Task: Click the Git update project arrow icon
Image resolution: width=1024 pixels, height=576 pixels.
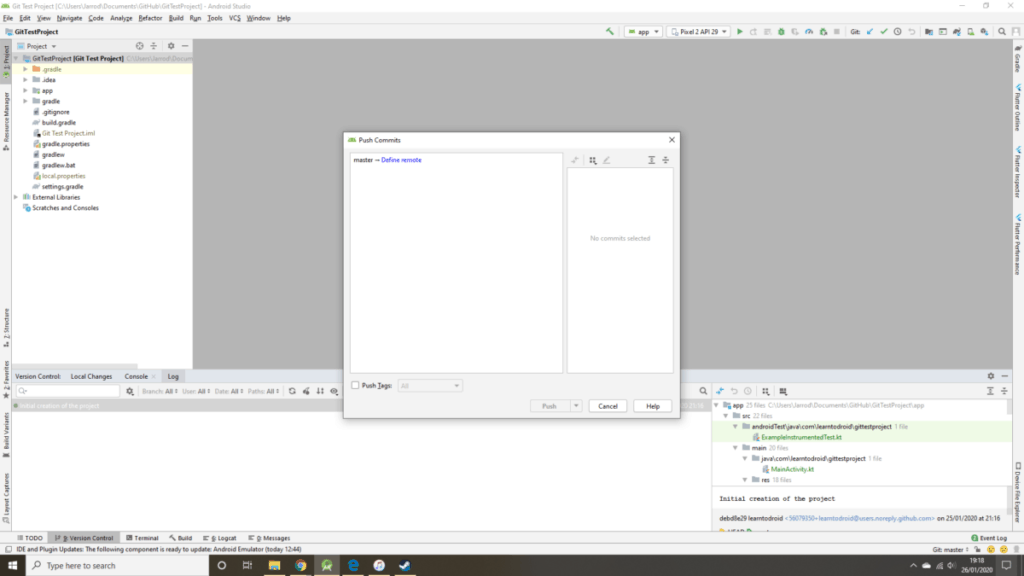Action: pos(869,32)
